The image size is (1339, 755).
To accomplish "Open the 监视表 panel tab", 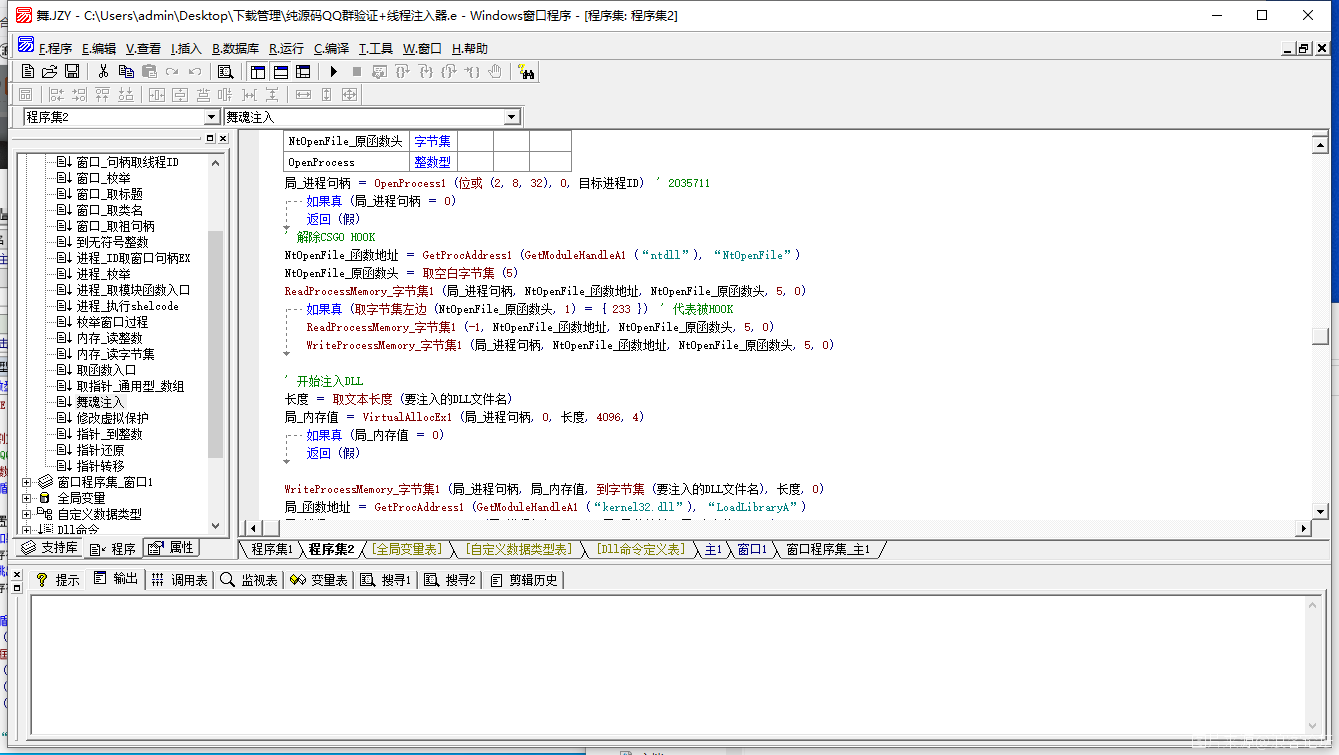I will point(249,579).
